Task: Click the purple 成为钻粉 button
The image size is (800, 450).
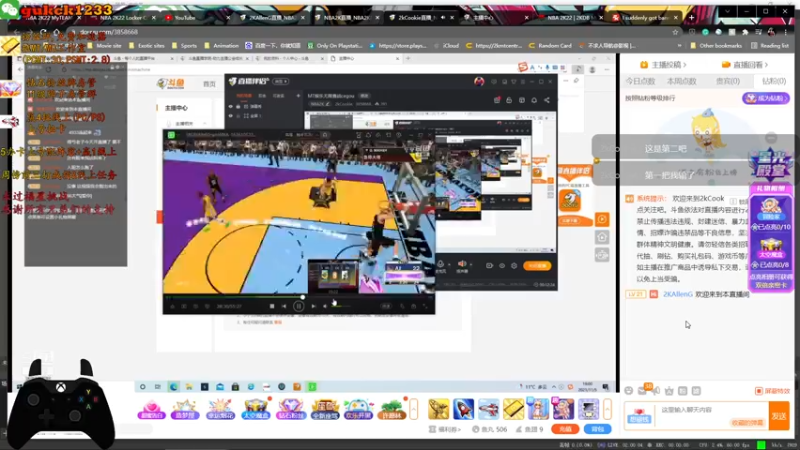Action: tap(765, 98)
